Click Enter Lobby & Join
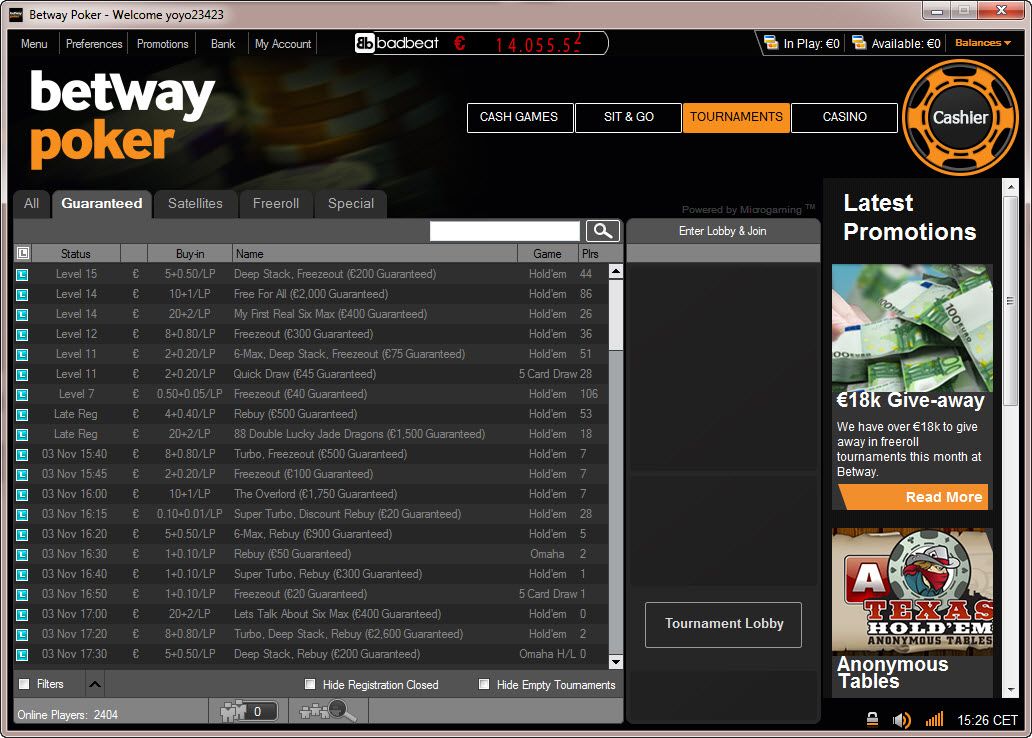Viewport: 1032px width, 738px height. (x=723, y=231)
